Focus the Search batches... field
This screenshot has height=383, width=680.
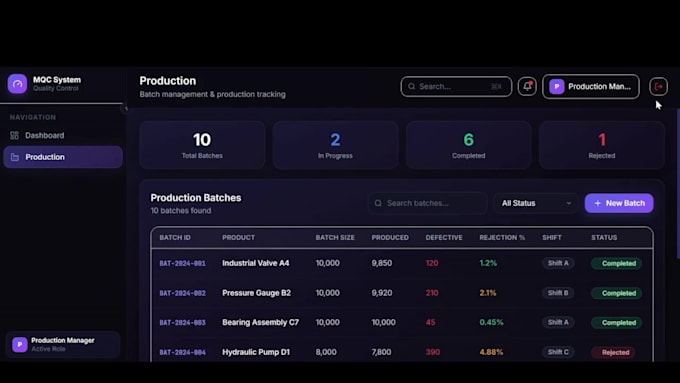click(x=428, y=203)
